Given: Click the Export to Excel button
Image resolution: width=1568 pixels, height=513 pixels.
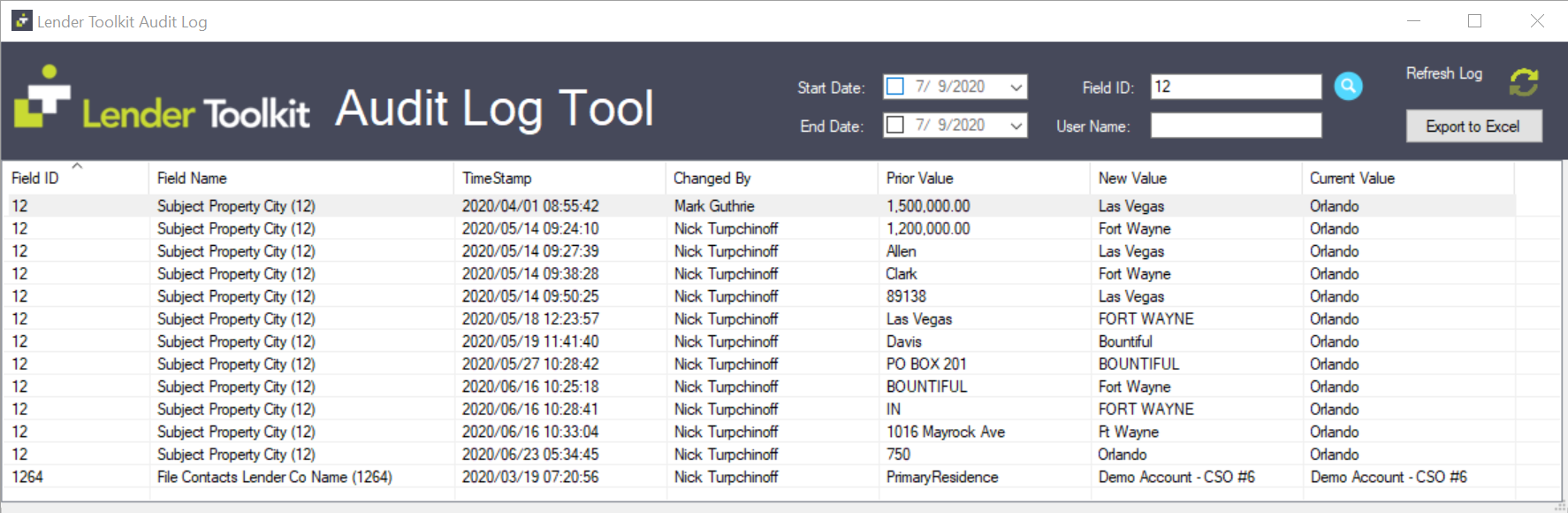Looking at the screenshot, I should (x=1473, y=126).
